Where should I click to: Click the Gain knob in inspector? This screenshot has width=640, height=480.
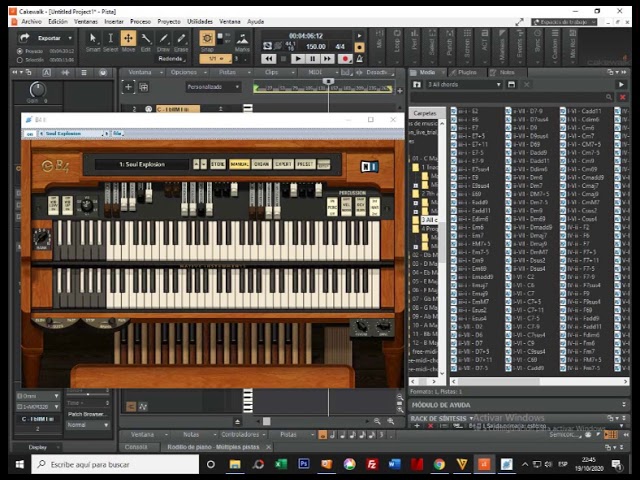38,89
